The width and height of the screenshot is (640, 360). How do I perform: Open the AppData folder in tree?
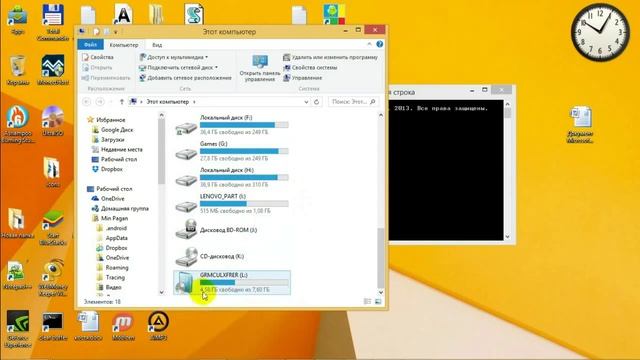(112, 238)
